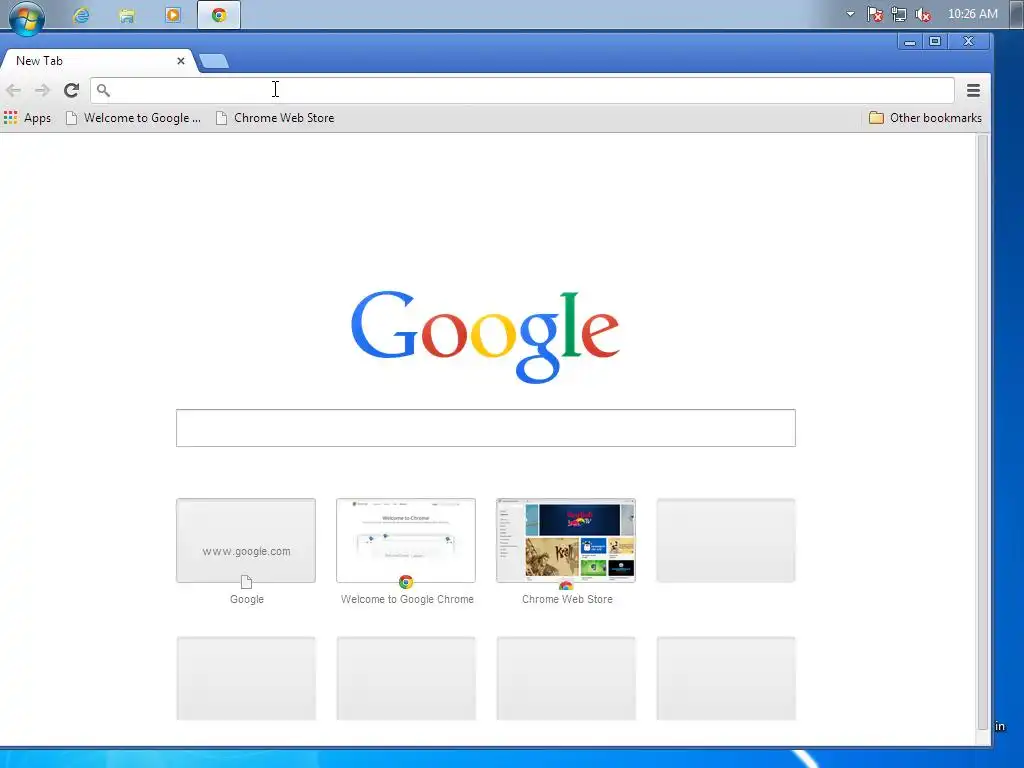Click the Chrome Web Store tile label
Image resolution: width=1024 pixels, height=768 pixels.
pyautogui.click(x=567, y=599)
